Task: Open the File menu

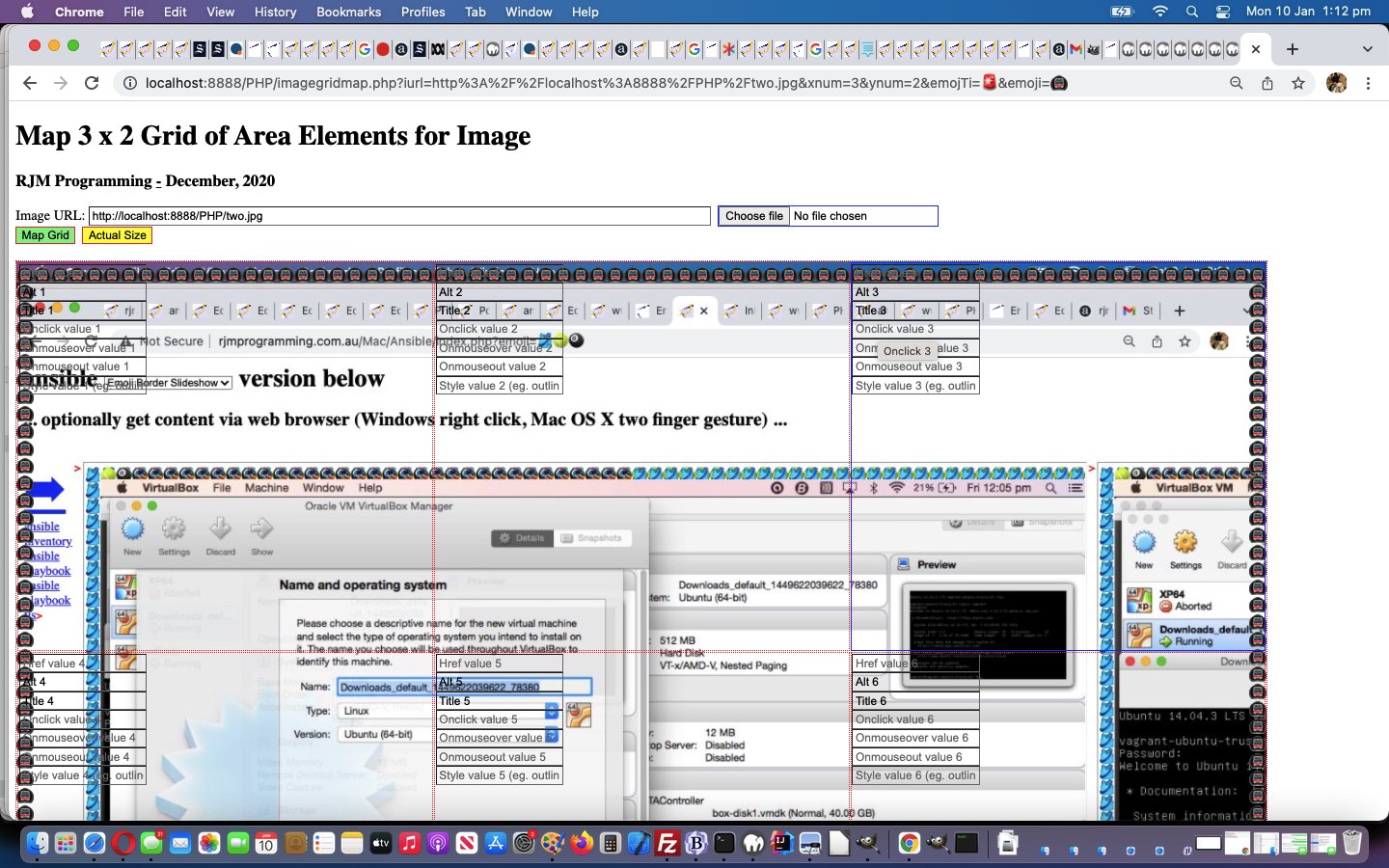Action: (x=133, y=12)
